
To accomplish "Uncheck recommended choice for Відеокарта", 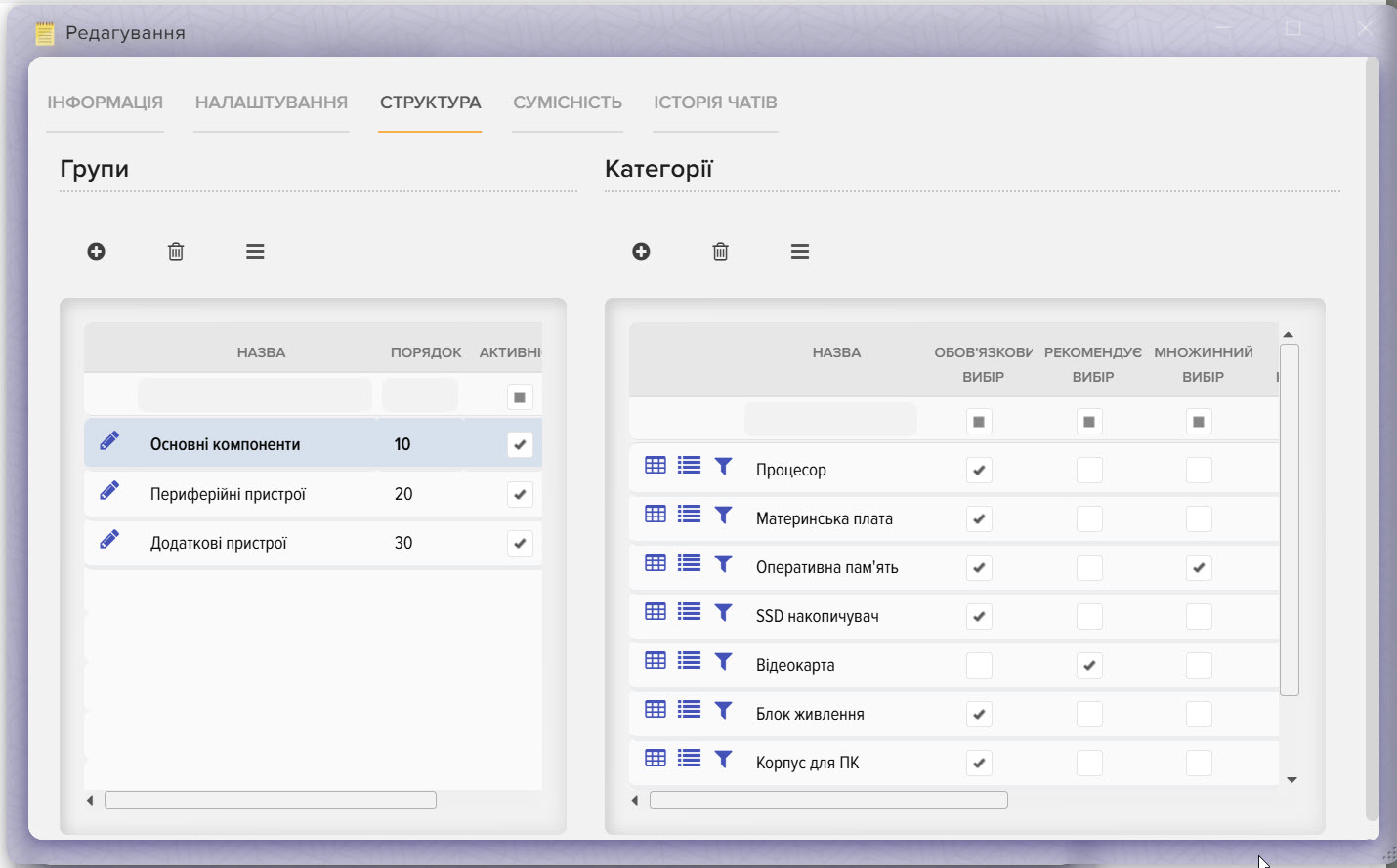I will (1089, 666).
